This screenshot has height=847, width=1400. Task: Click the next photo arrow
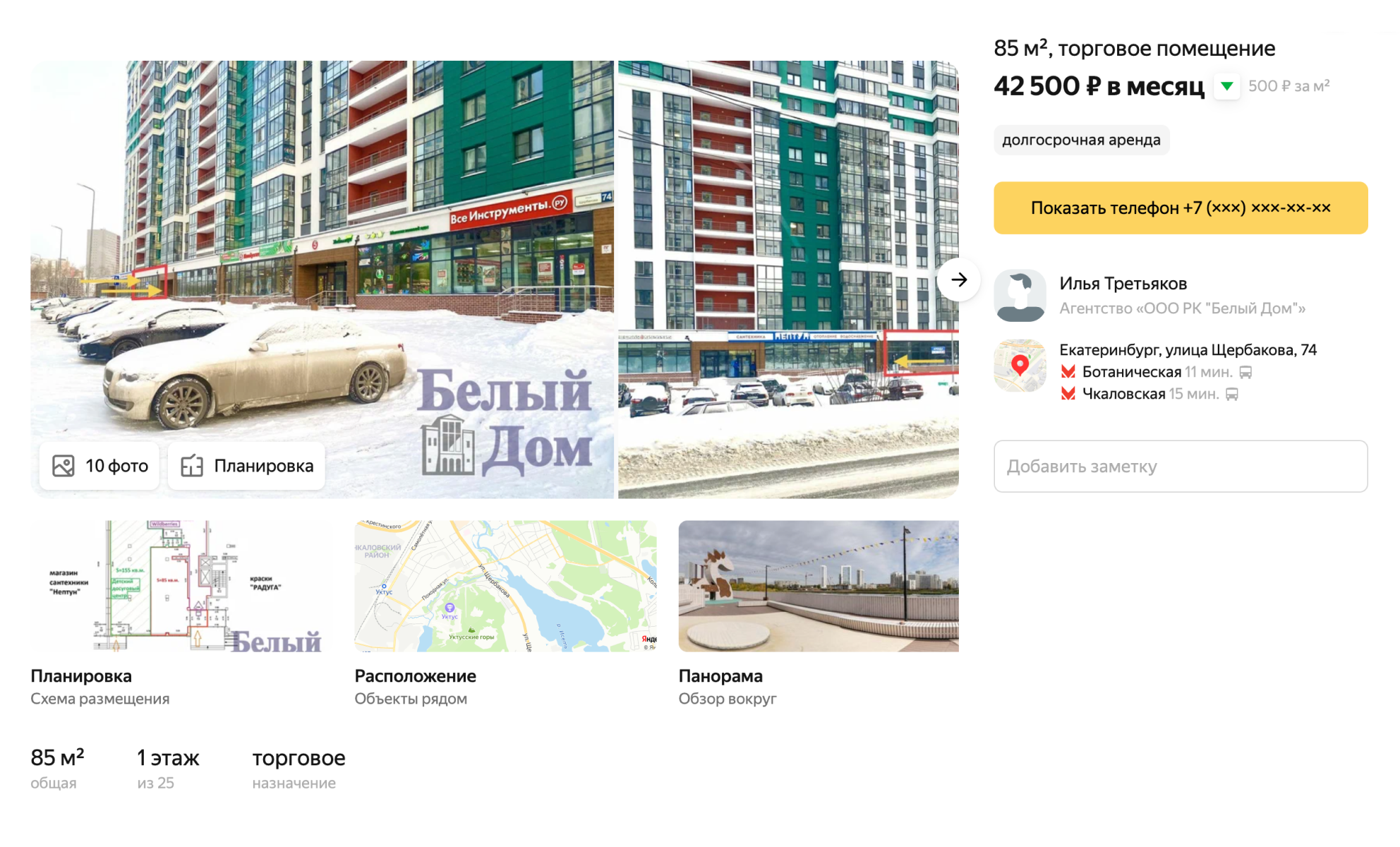point(958,280)
